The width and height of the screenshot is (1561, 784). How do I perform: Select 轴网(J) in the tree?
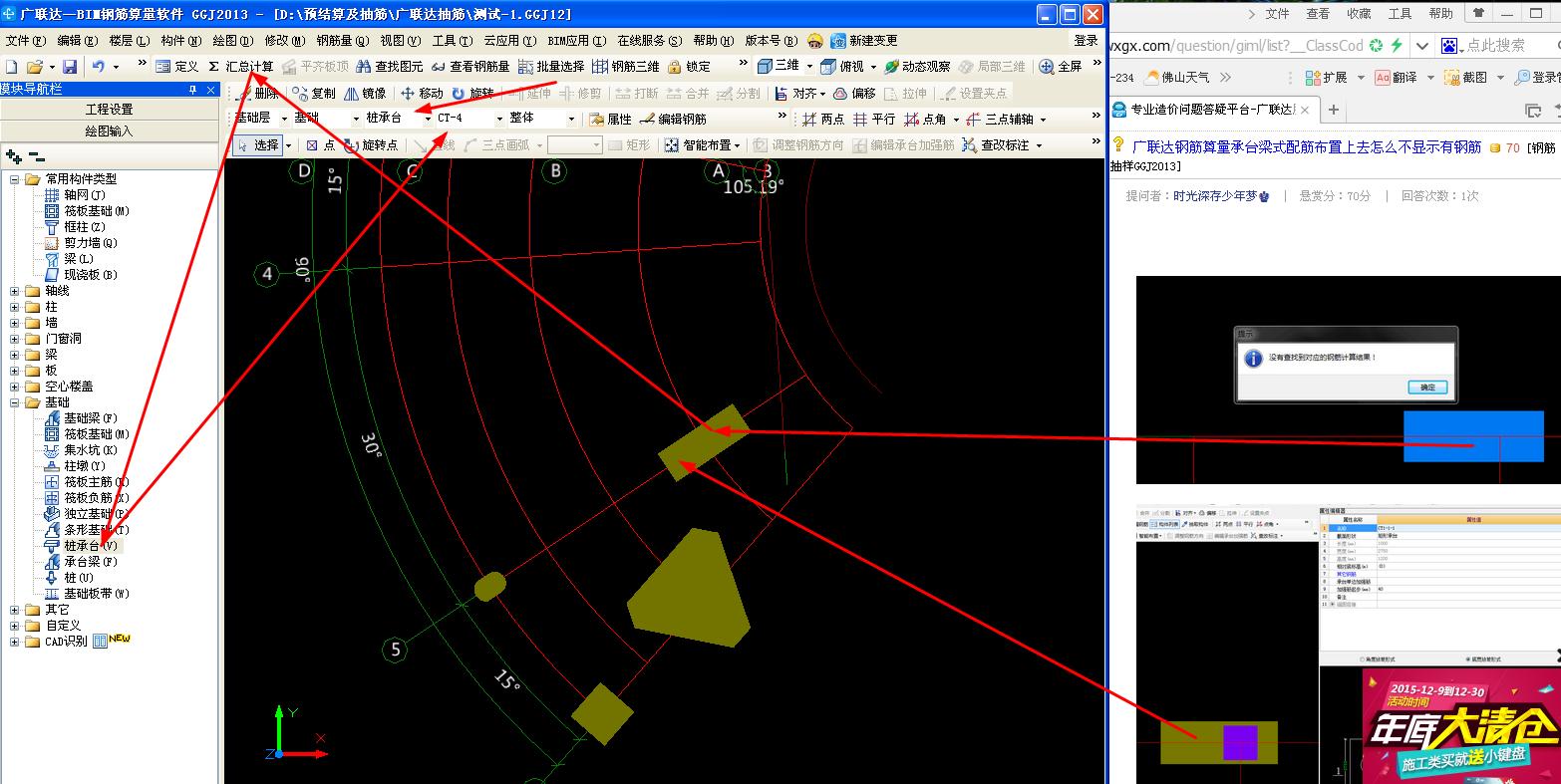point(85,195)
